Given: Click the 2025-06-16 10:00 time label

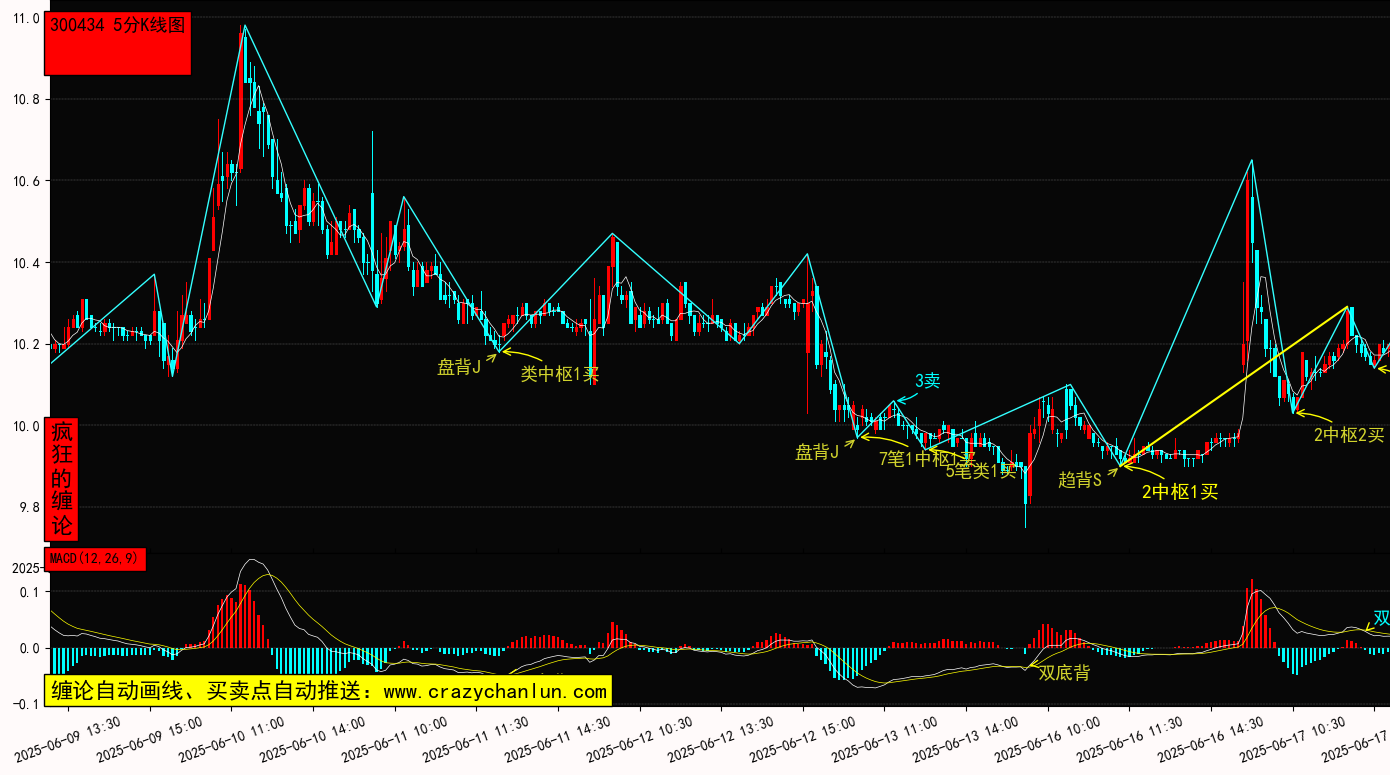Looking at the screenshot, I should [1049, 738].
